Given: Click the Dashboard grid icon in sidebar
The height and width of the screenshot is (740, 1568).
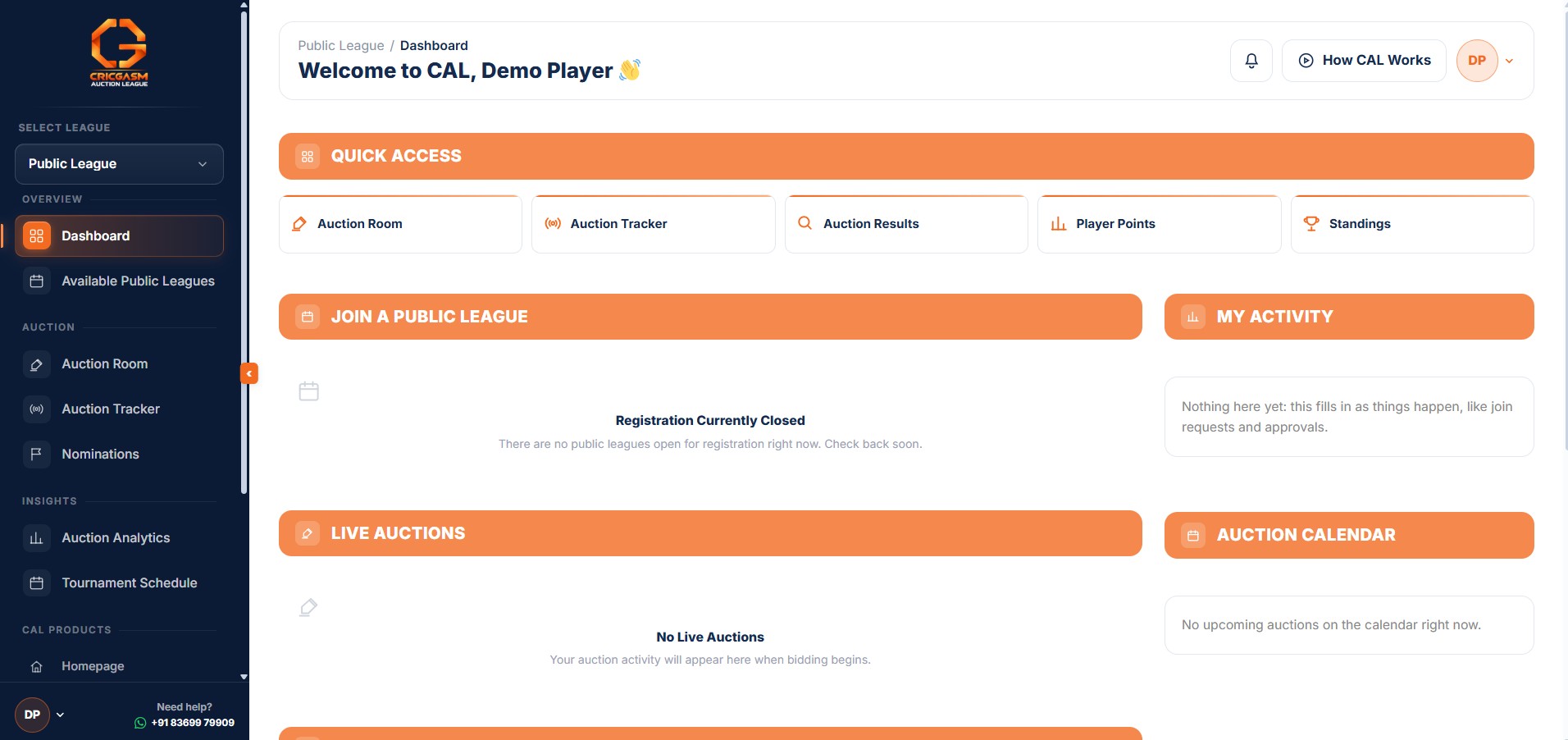Looking at the screenshot, I should point(37,236).
